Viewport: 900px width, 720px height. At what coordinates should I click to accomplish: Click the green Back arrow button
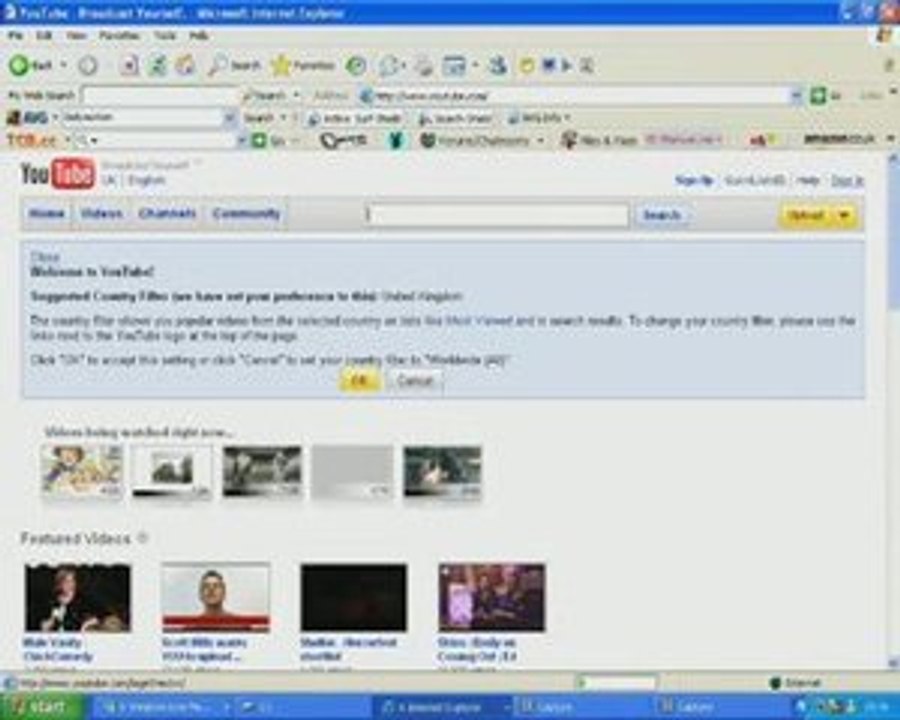tap(19, 65)
